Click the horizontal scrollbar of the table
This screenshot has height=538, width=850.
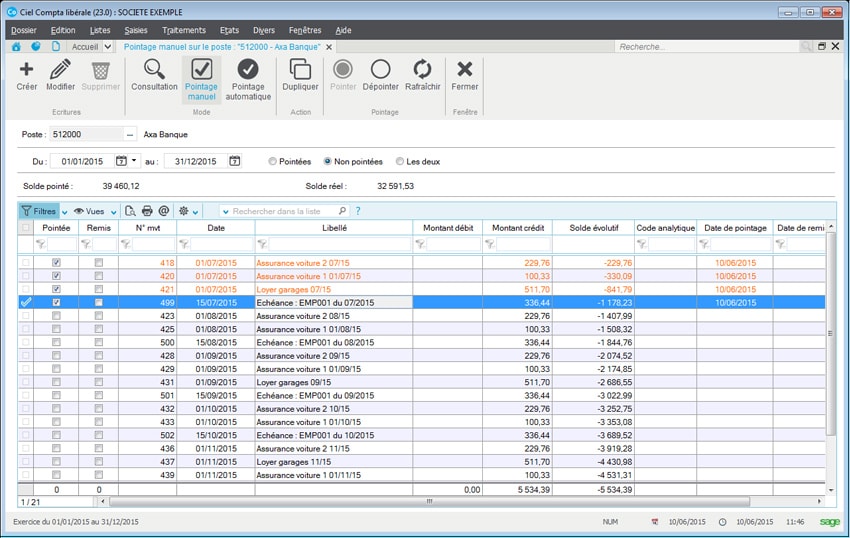[x=429, y=502]
